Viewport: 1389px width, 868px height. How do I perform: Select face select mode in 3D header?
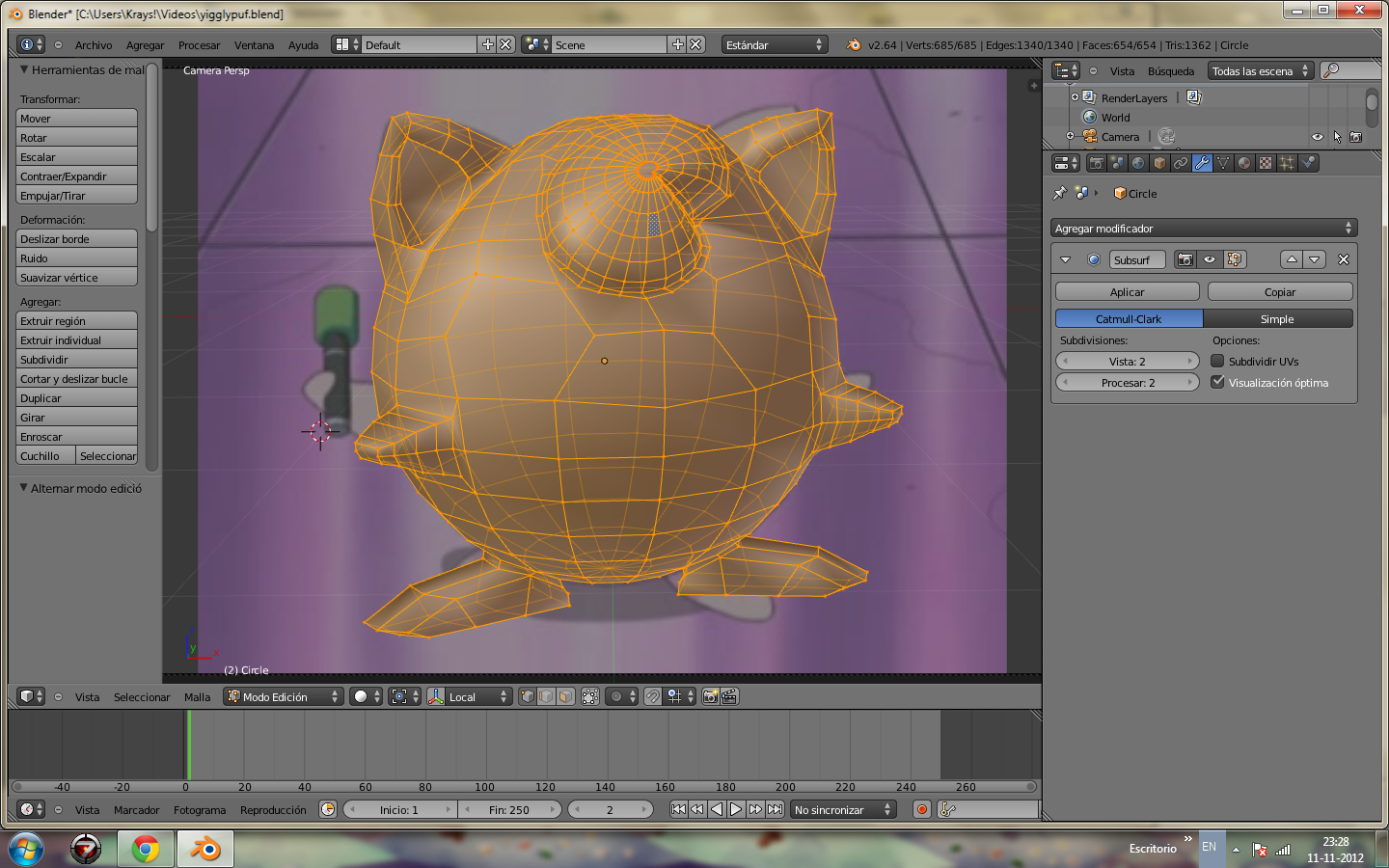[x=565, y=696]
